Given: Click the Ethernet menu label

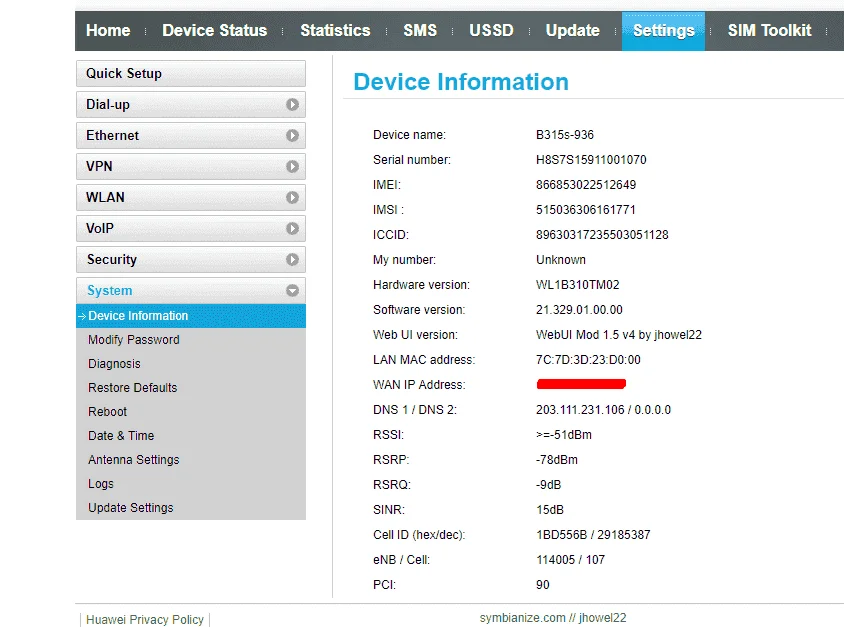Looking at the screenshot, I should coord(112,136).
